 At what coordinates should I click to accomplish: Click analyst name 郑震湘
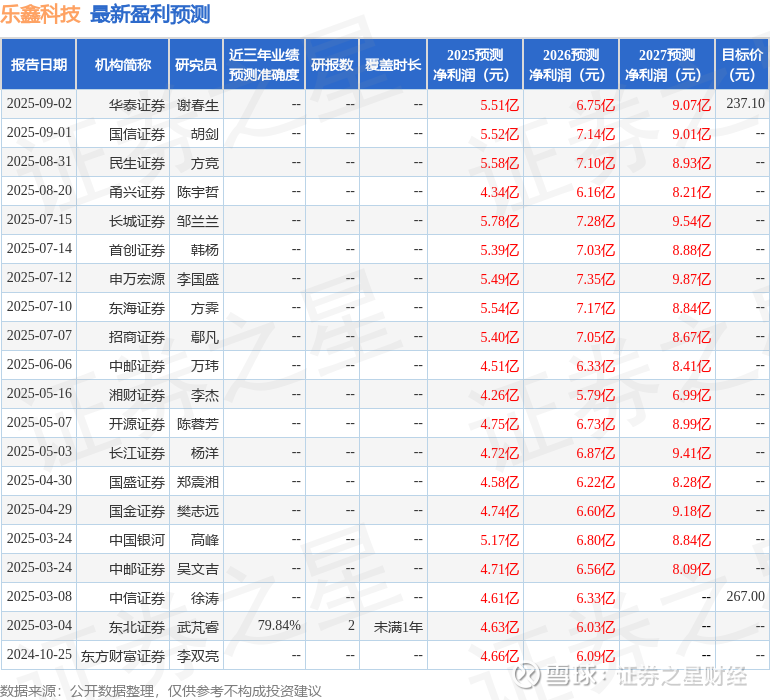(197, 482)
